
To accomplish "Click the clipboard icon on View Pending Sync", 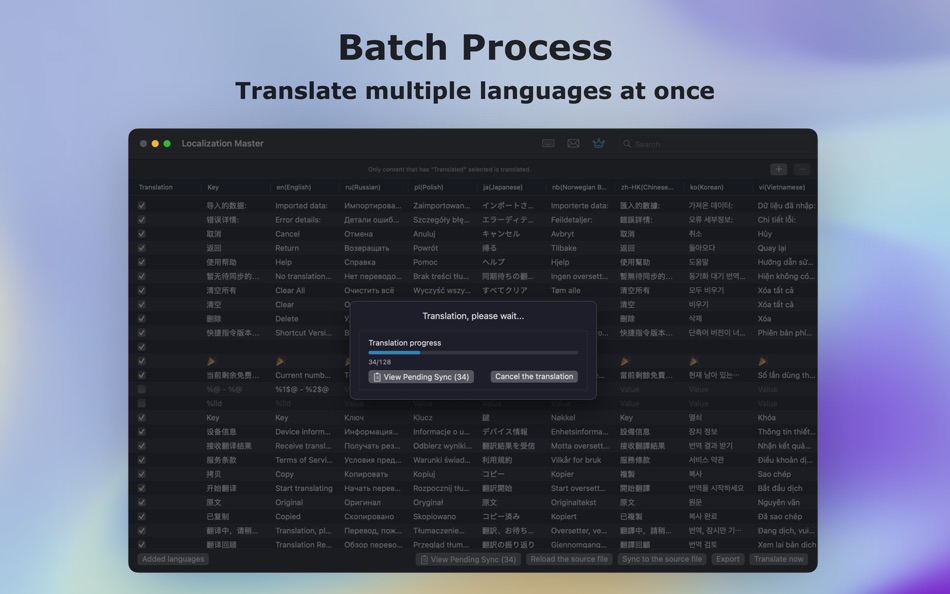I will click(377, 377).
